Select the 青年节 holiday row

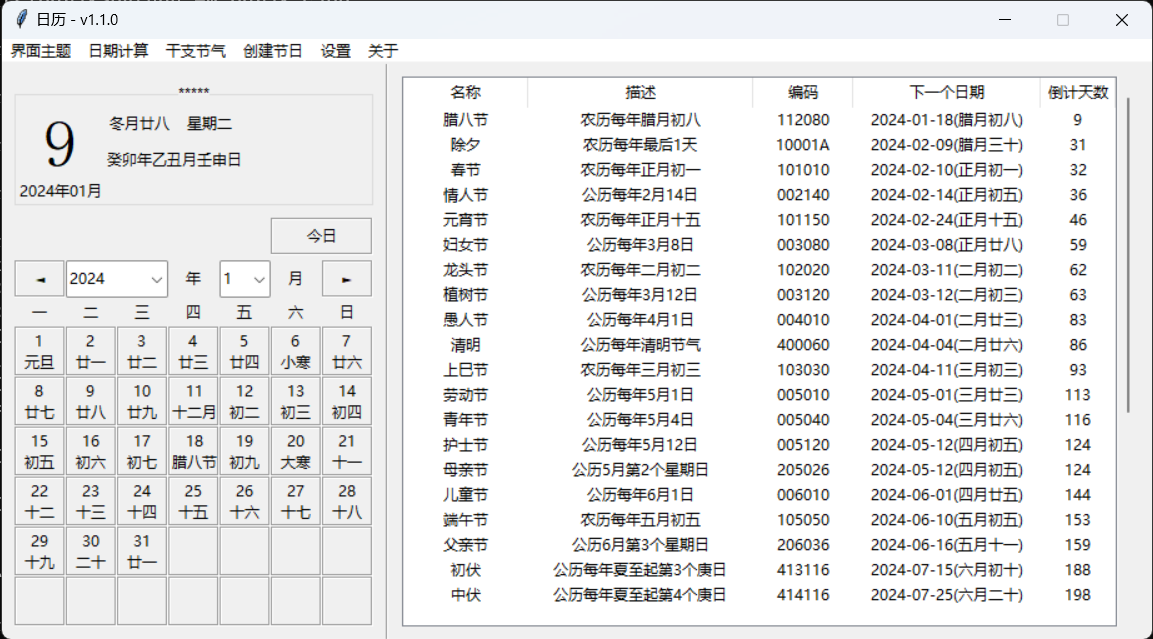760,420
